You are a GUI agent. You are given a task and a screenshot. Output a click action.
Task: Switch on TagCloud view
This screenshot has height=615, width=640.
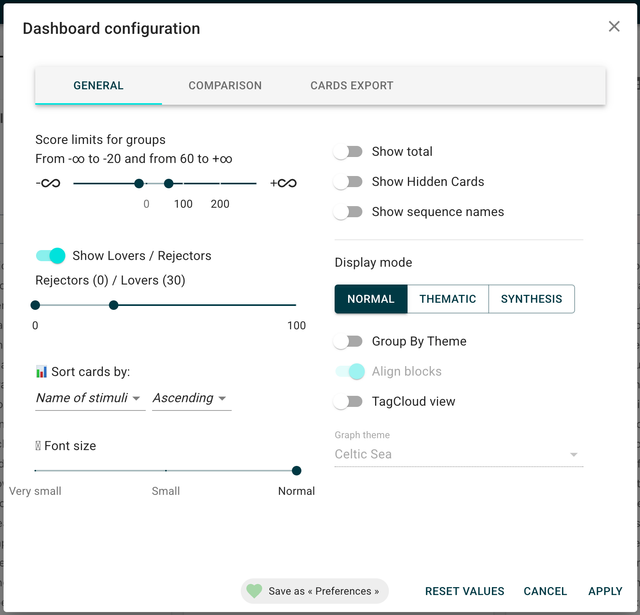pos(348,402)
